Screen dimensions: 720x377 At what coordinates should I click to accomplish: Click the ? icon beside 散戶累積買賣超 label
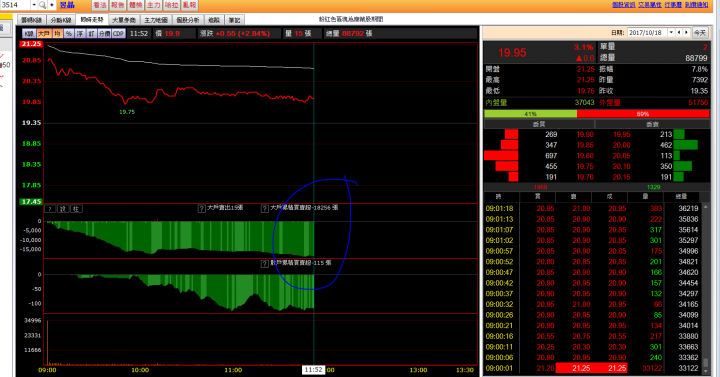pyautogui.click(x=264, y=264)
